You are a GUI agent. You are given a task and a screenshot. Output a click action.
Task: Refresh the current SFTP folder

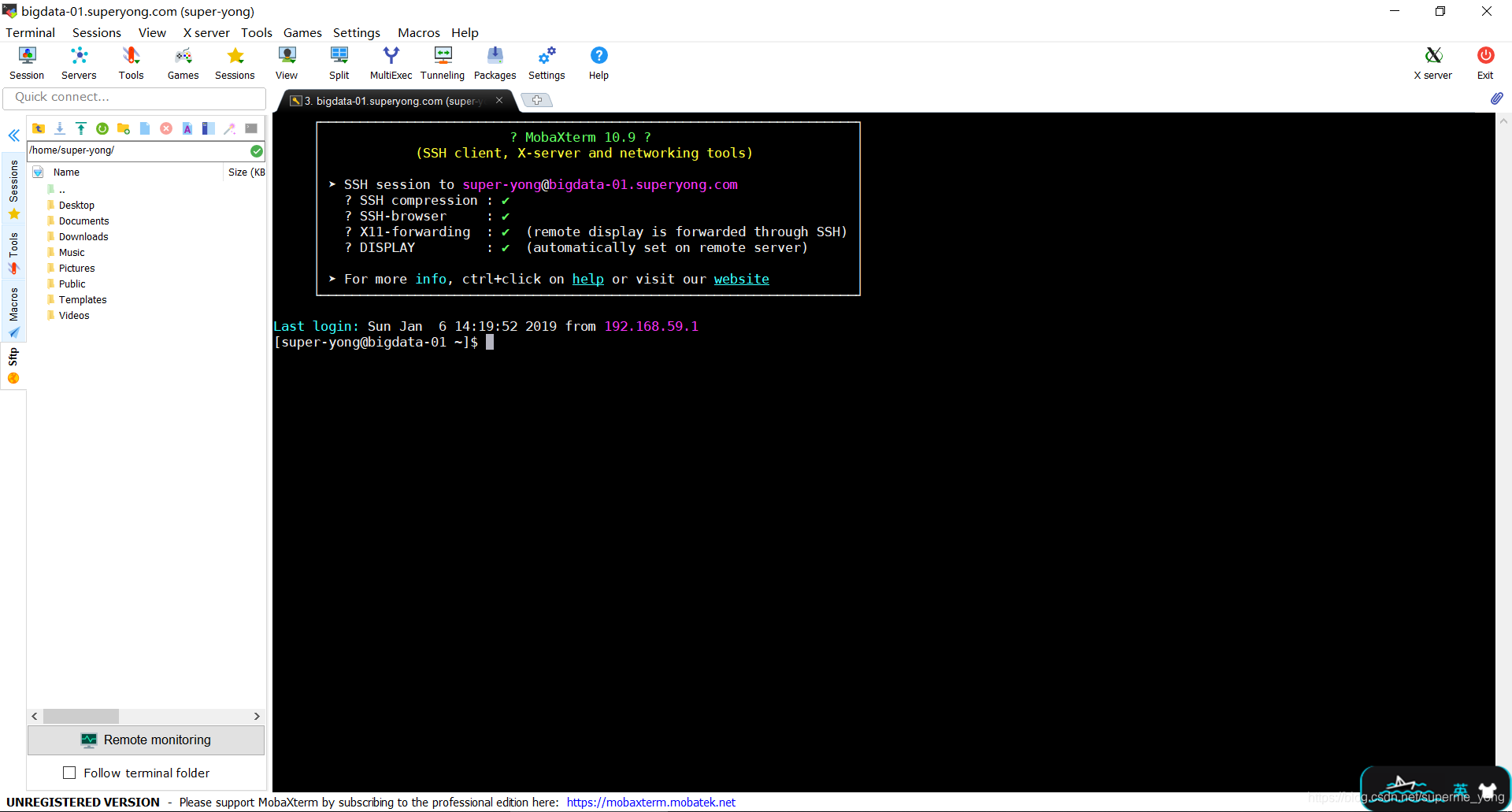102,128
